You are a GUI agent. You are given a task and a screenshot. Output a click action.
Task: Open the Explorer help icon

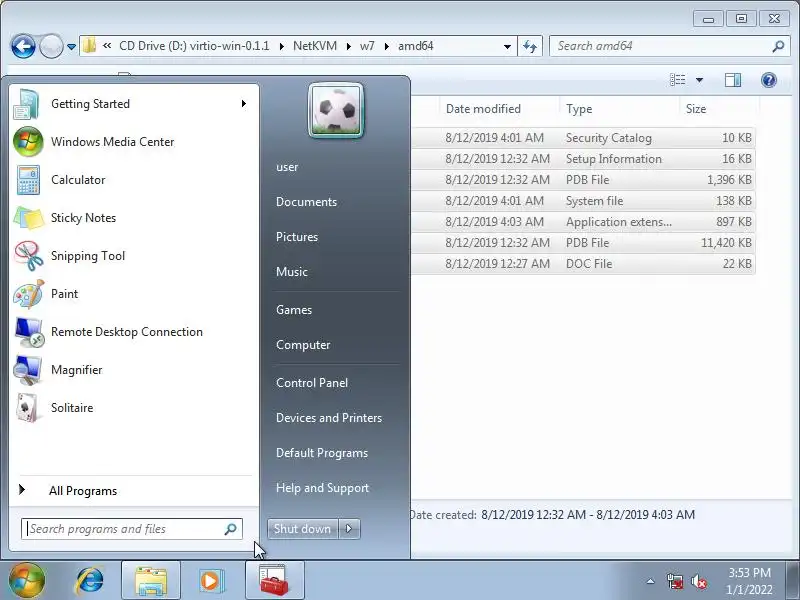click(x=768, y=80)
